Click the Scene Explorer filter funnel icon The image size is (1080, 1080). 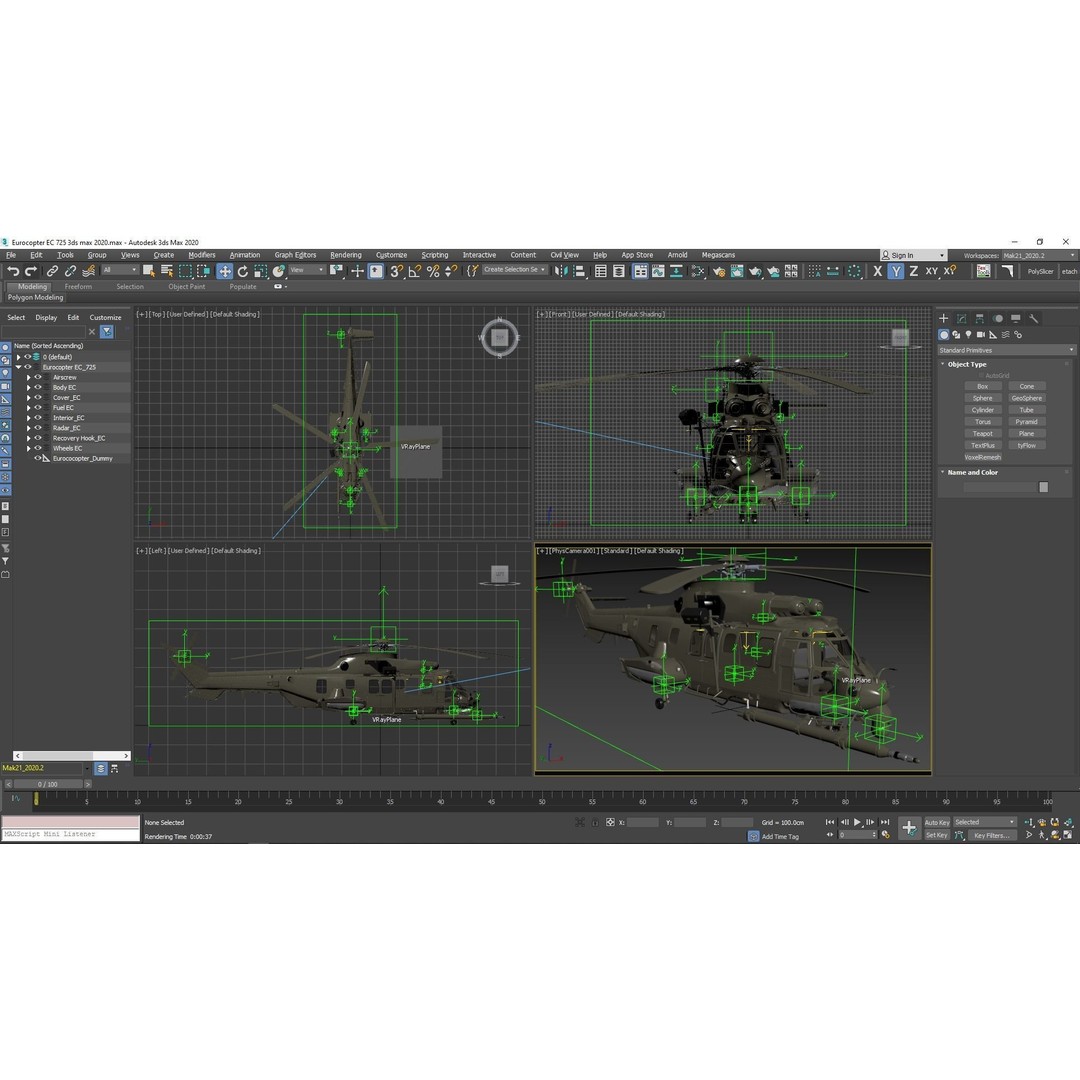107,332
